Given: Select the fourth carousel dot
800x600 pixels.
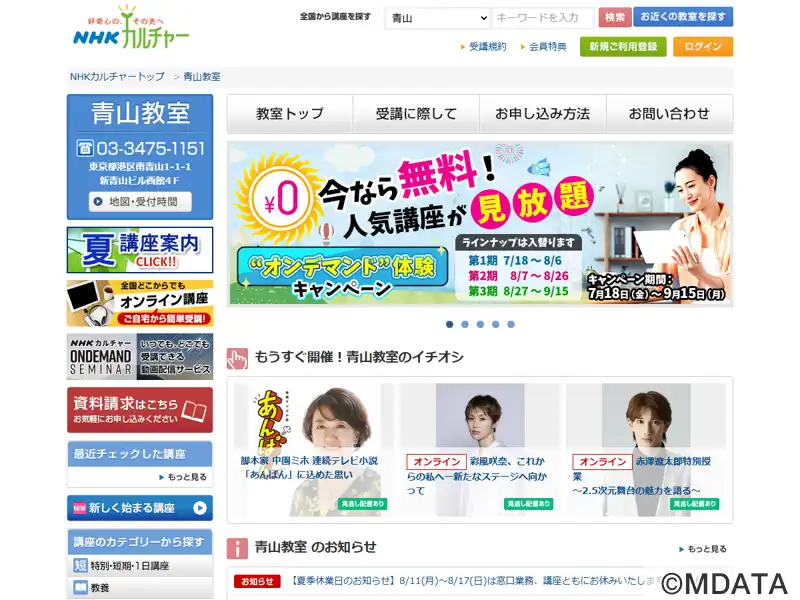Looking at the screenshot, I should click(495, 324).
